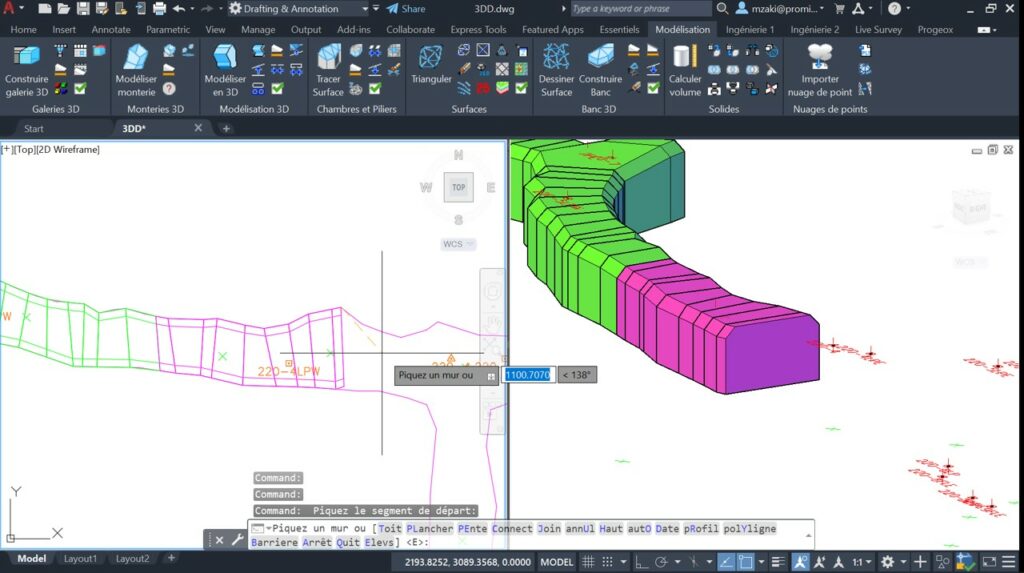Click the Workspace Switching gear in status bar
Viewport: 1024px width, 573px height.
887,562
